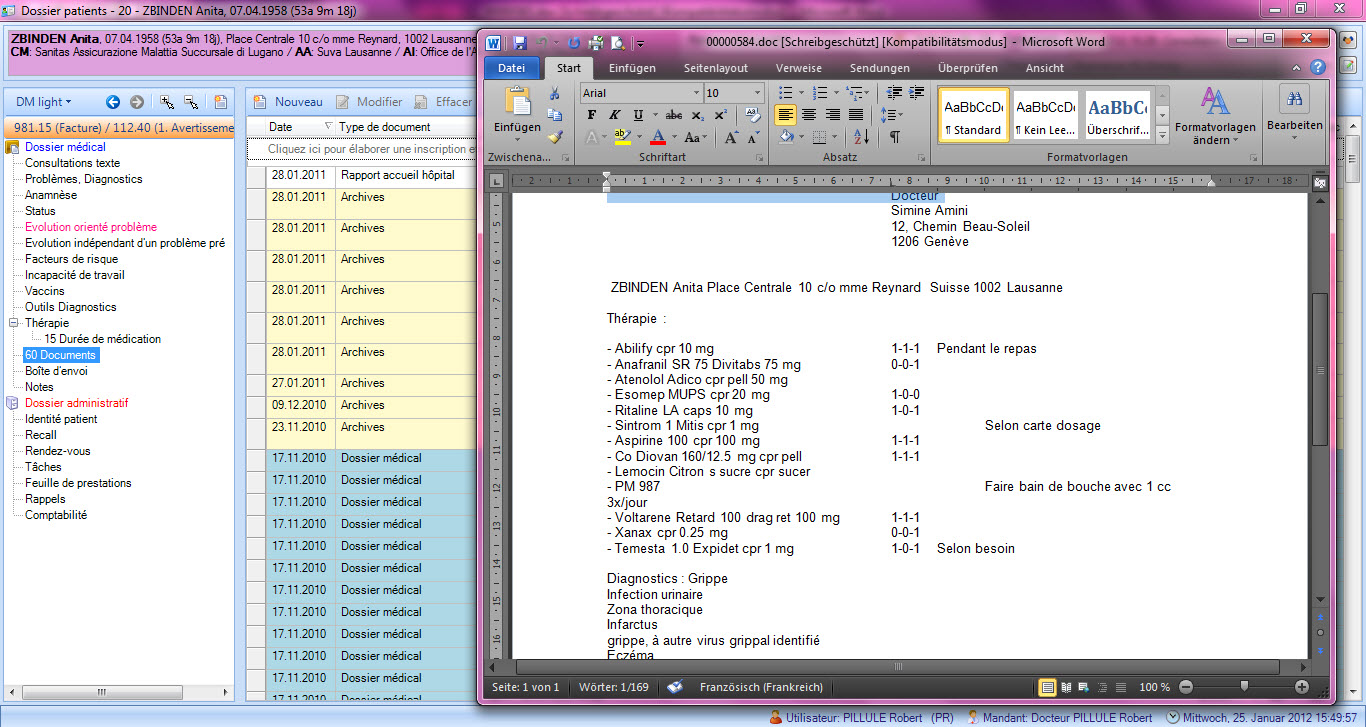Justify the paragraph text
1366x727 pixels.
pyautogui.click(x=855, y=115)
